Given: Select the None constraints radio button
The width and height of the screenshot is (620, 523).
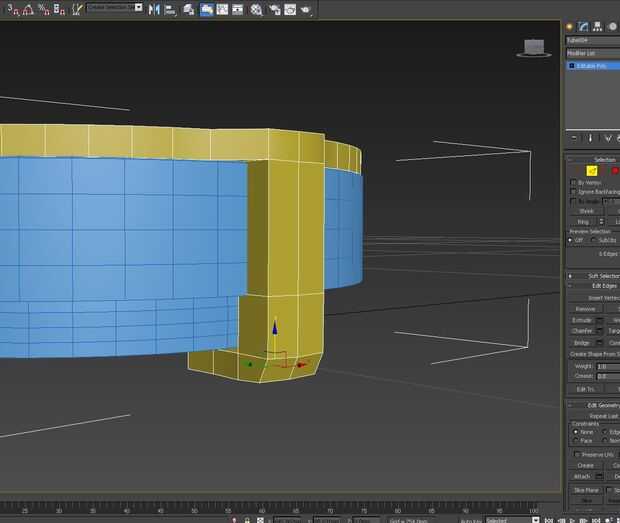Looking at the screenshot, I should (575, 432).
